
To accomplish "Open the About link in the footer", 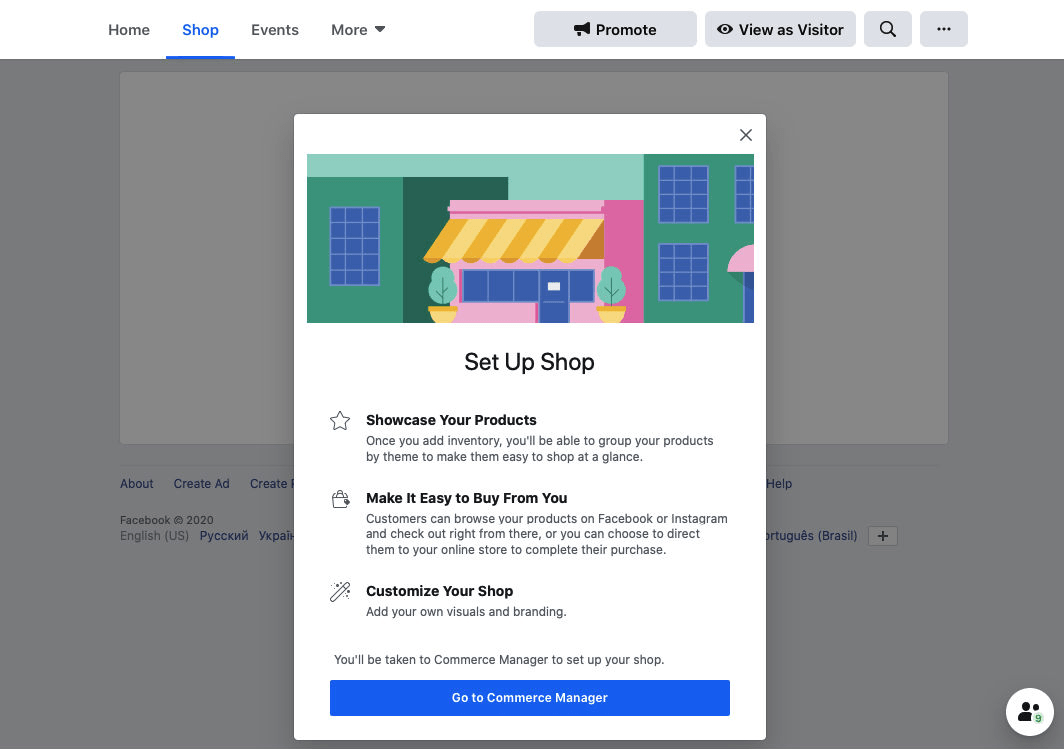I will pos(136,484).
